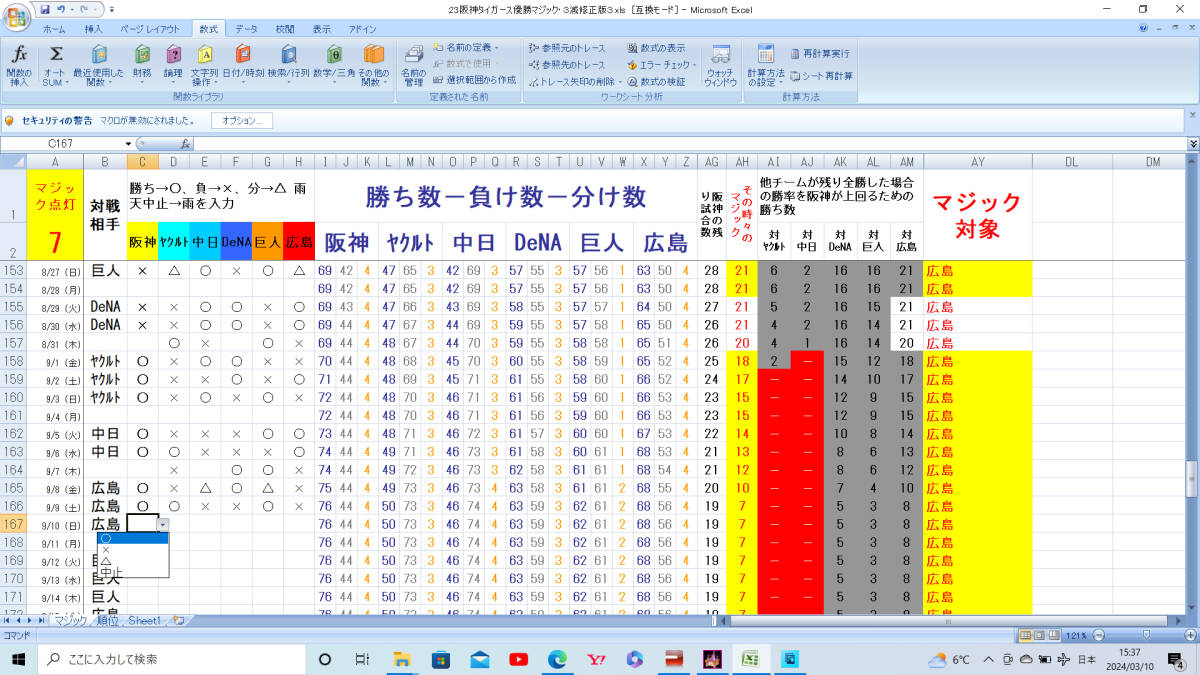
Task: Choose △ in the cell dropdown list
Action: 133,561
